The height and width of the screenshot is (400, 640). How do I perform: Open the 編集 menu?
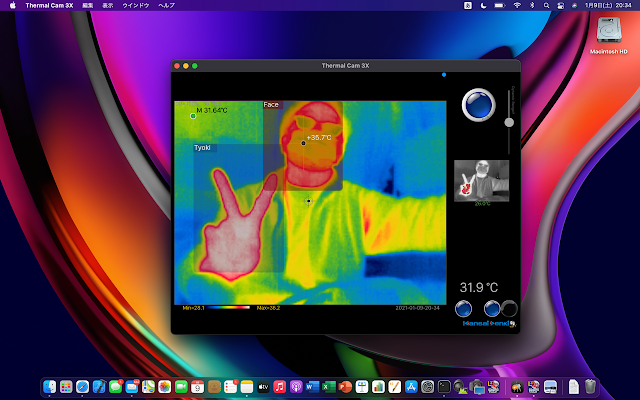coord(88,5)
